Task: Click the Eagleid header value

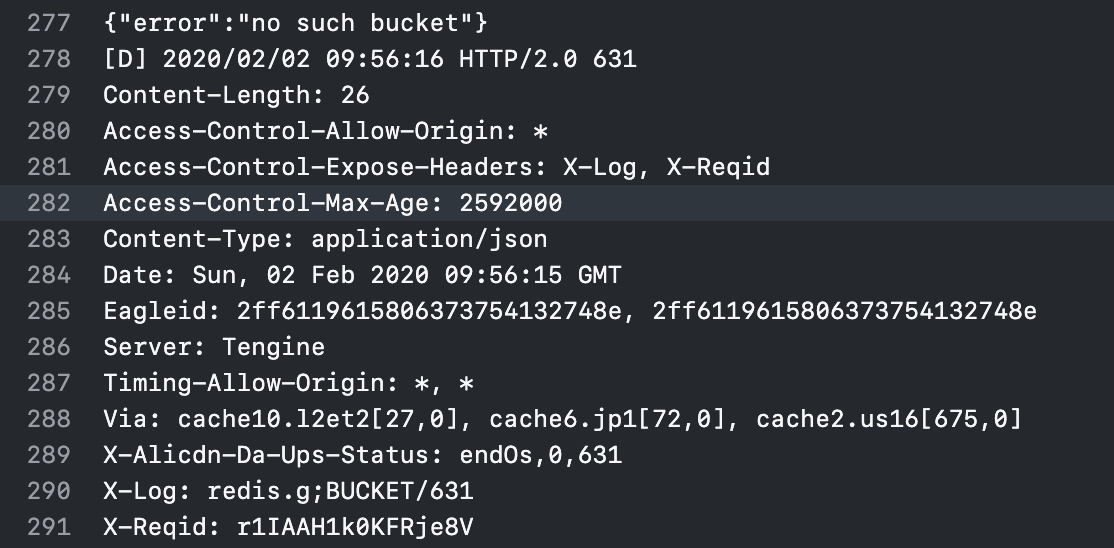Action: (636, 311)
